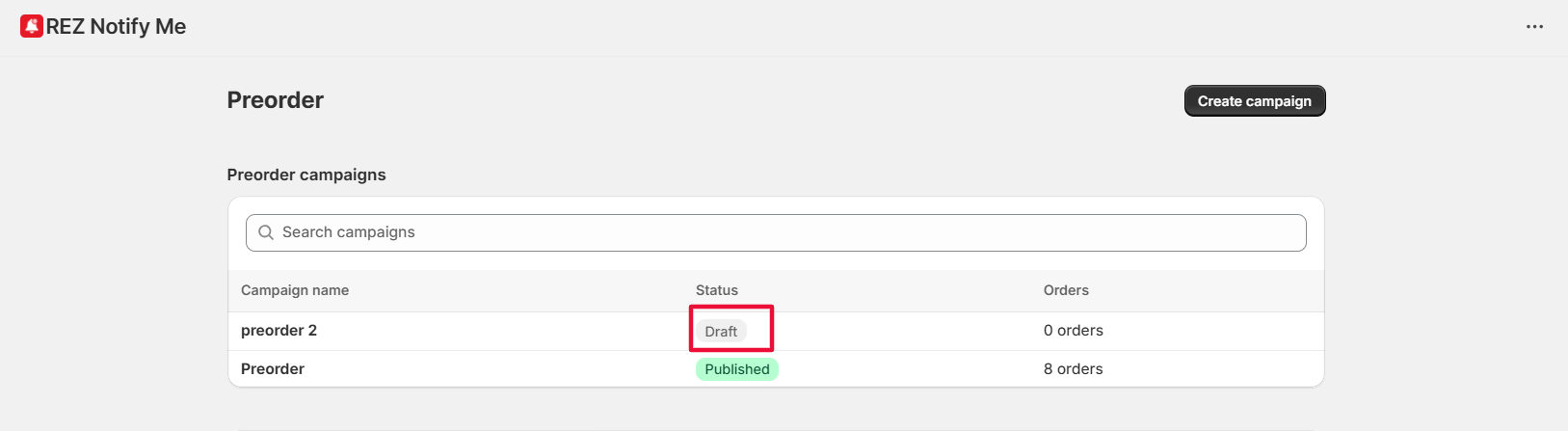Open the three-dot more options menu
1568x431 pixels.
(1534, 27)
